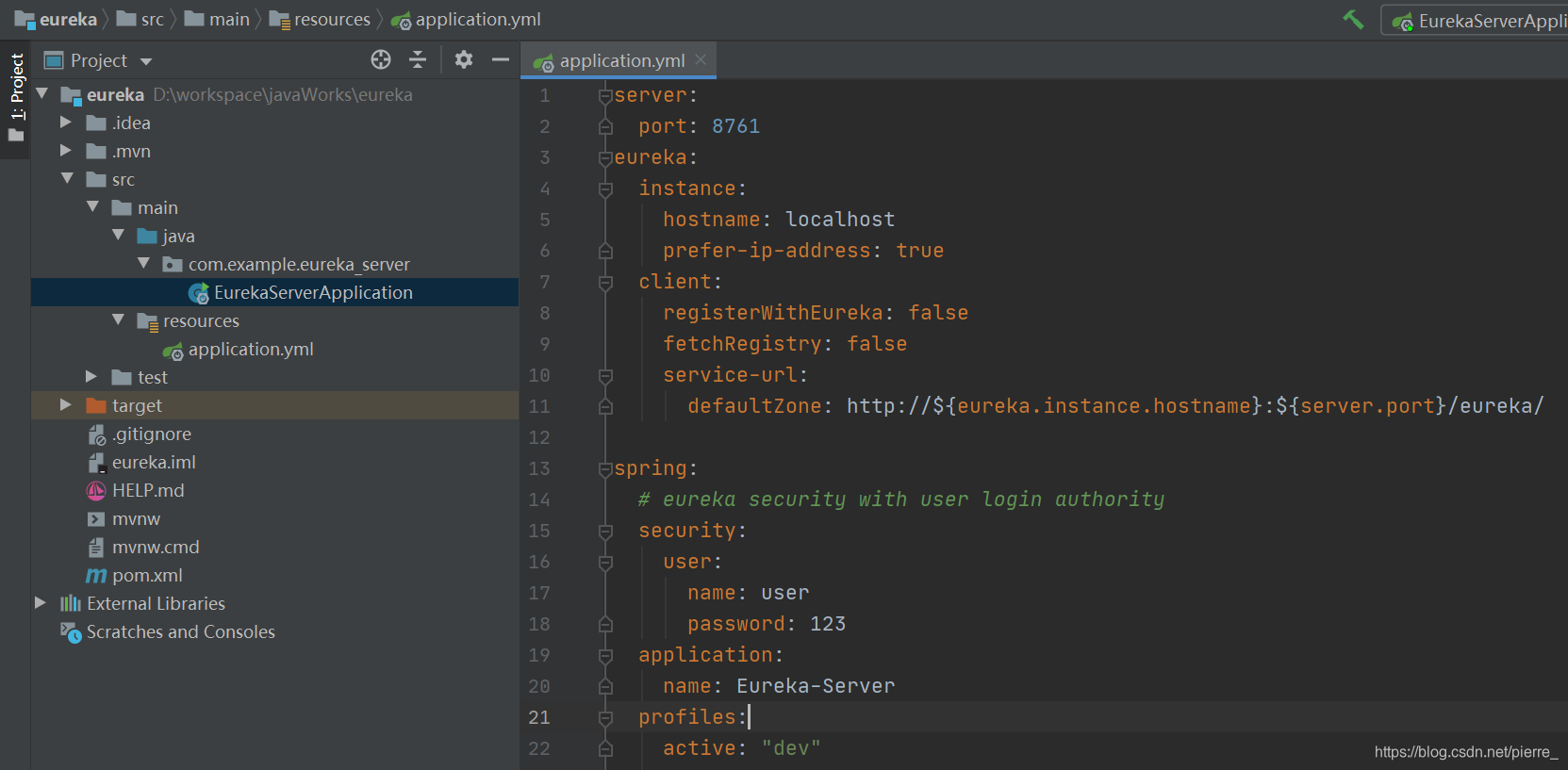Click main breadcrumb in navigation bar

(x=217, y=19)
